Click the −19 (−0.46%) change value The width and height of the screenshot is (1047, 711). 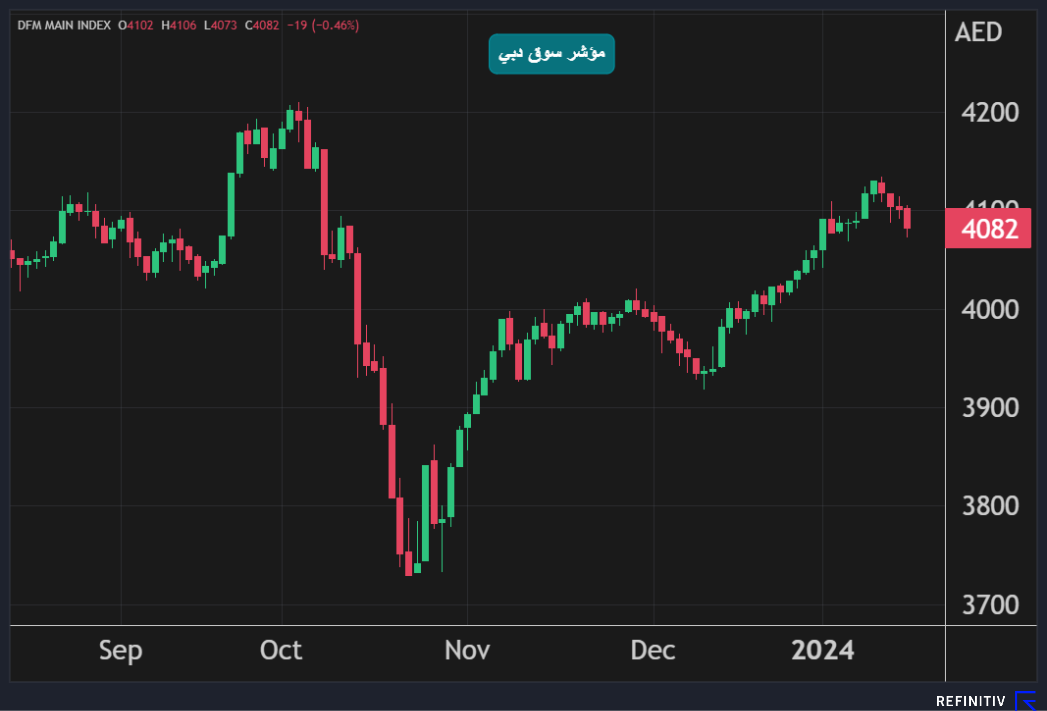(324, 24)
